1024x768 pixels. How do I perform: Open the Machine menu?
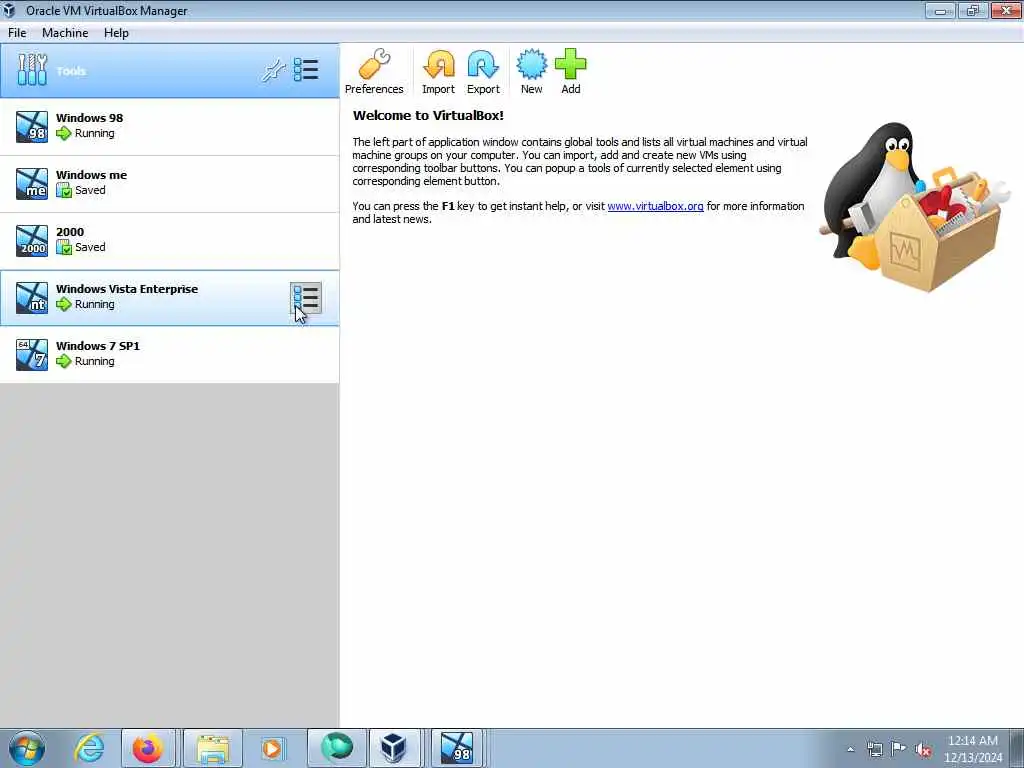pos(65,33)
